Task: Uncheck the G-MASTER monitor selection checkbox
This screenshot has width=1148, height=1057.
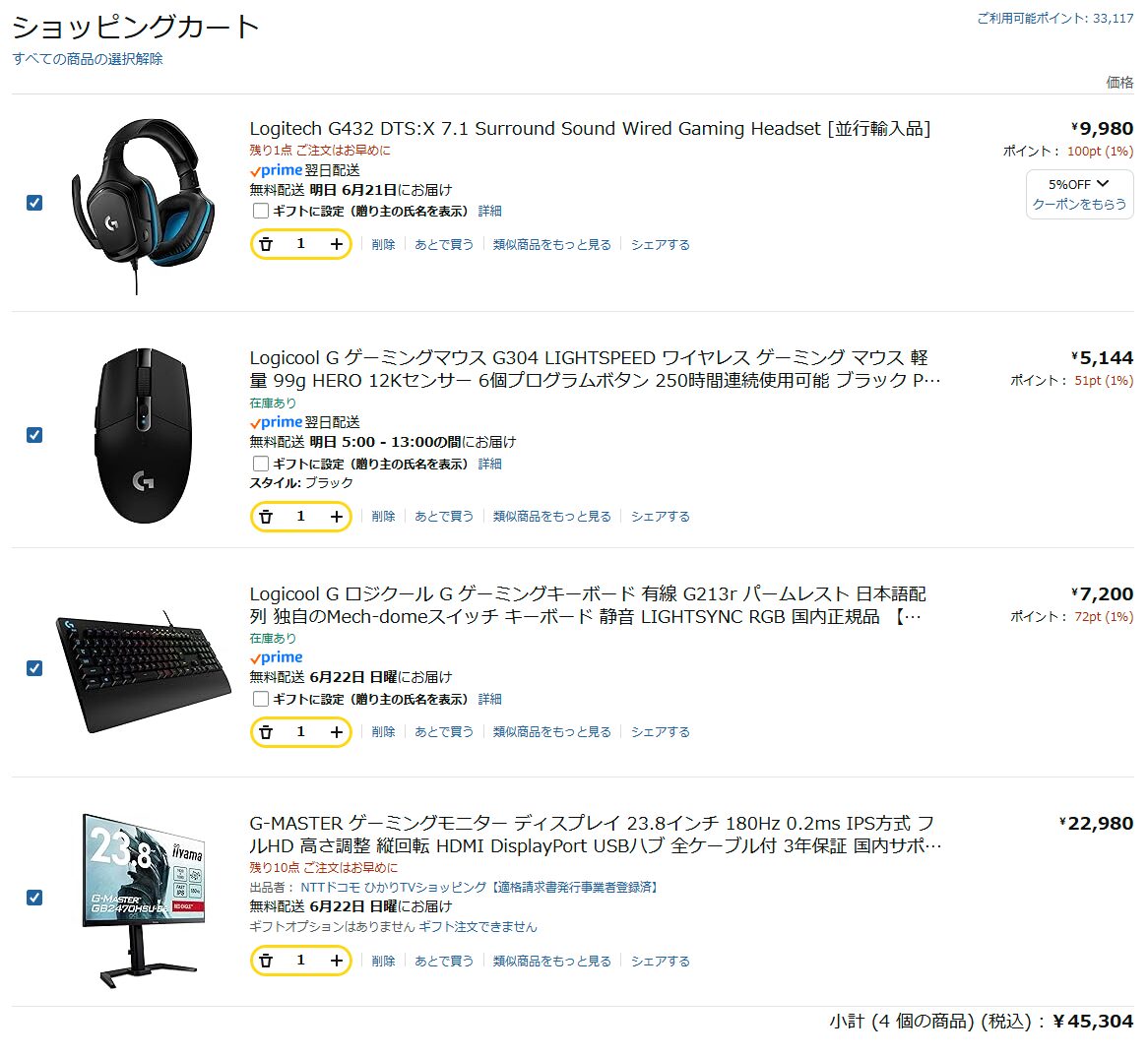Action: click(34, 898)
